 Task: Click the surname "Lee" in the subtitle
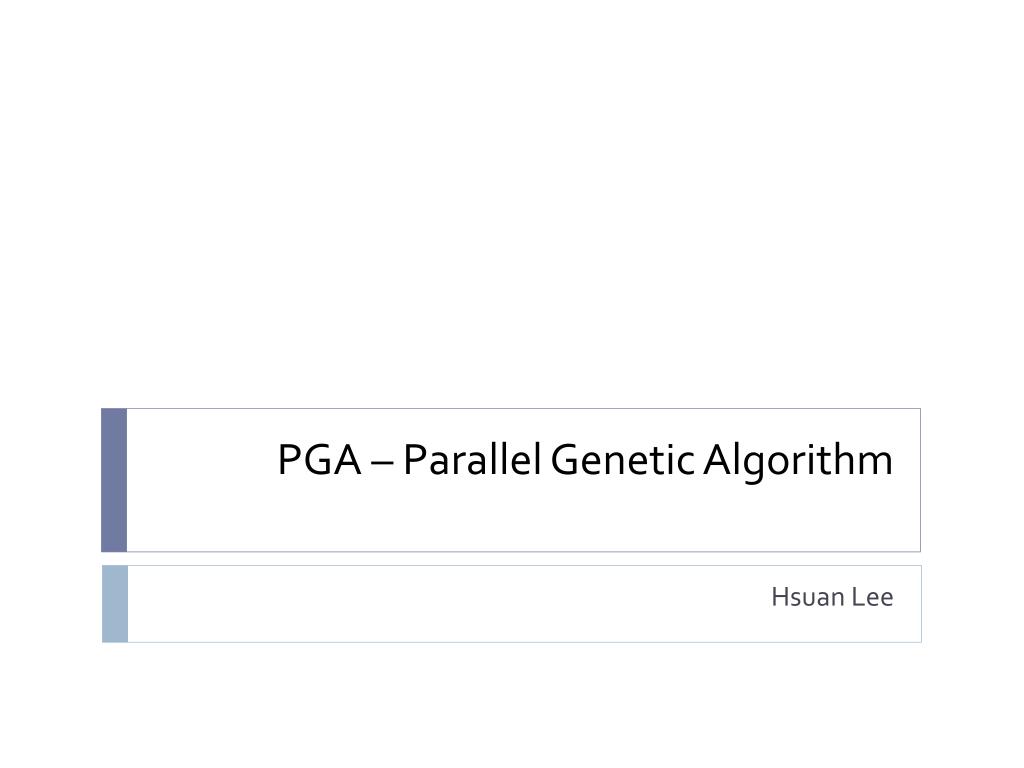pos(872,597)
